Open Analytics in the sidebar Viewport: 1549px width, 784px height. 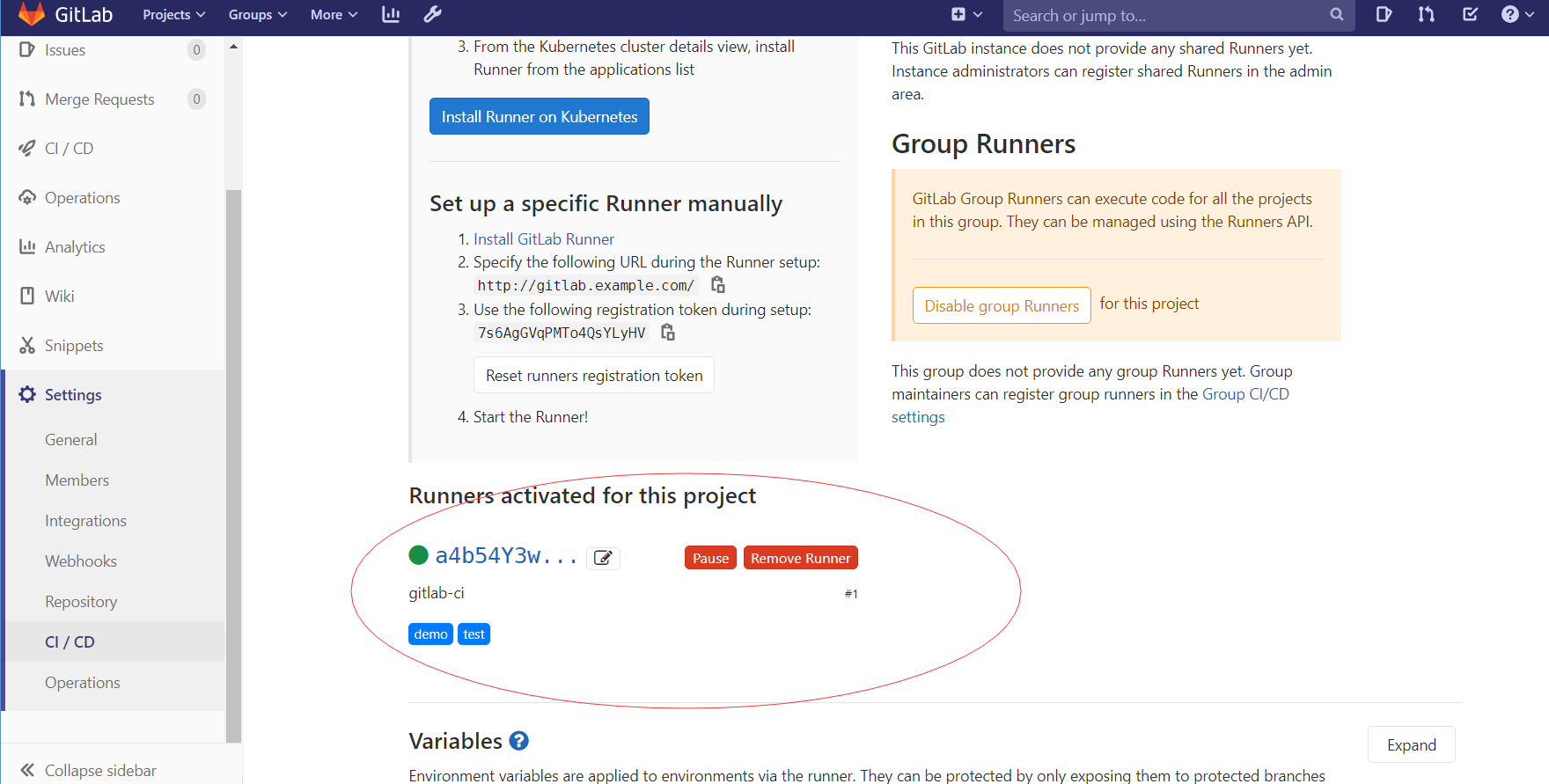pyautogui.click(x=113, y=247)
